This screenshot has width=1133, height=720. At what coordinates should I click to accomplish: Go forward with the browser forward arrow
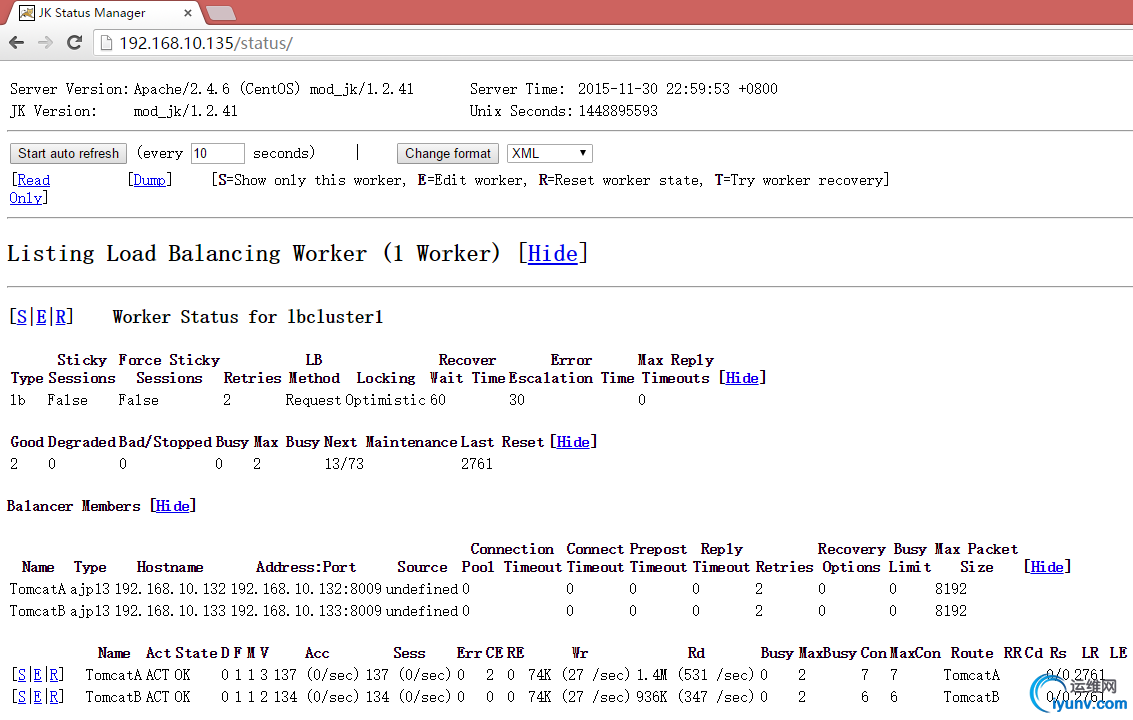pos(46,43)
